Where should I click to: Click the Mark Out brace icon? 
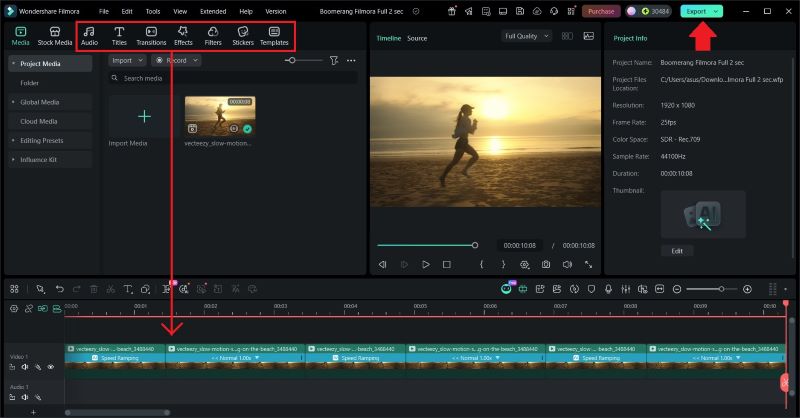click(x=503, y=264)
